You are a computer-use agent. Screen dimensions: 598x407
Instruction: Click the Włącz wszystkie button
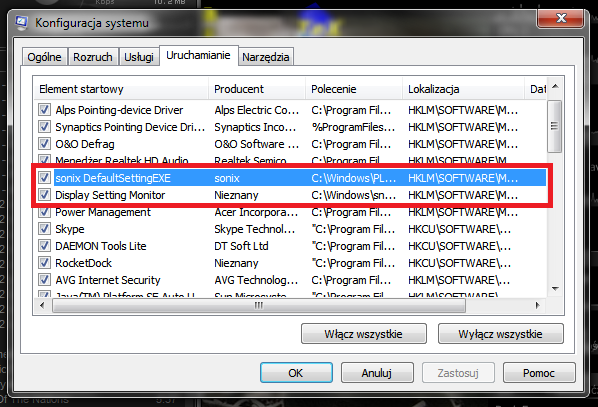363,334
